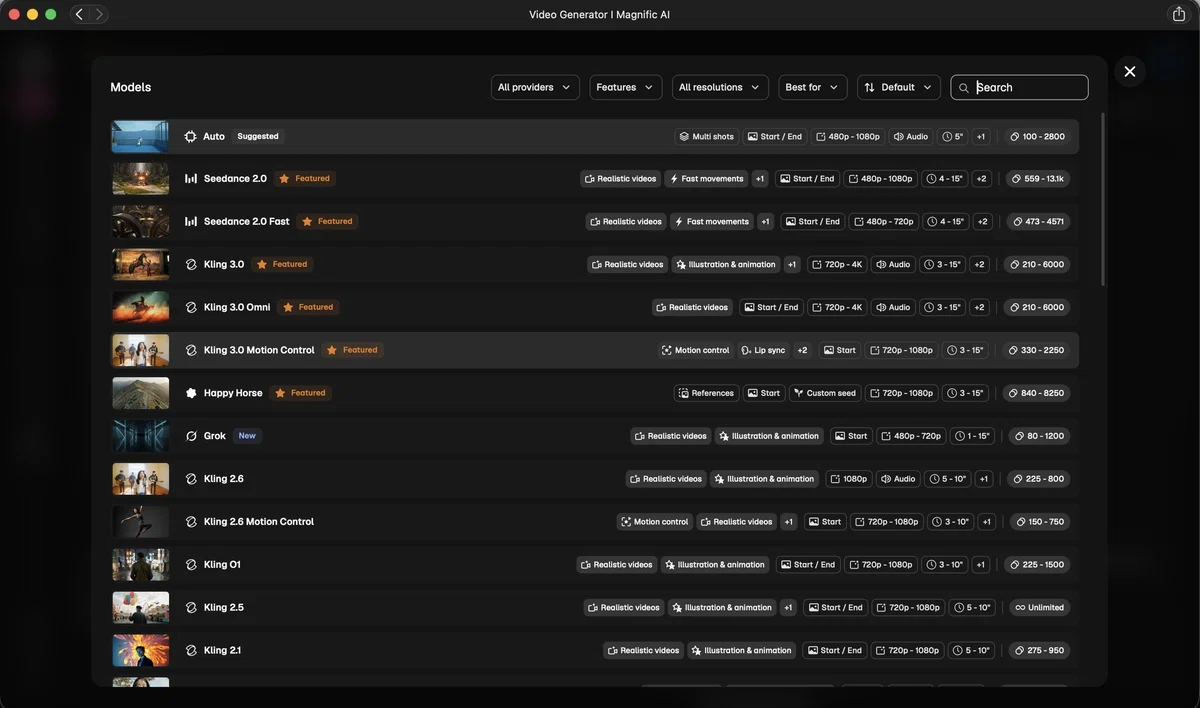
Task: Click the Audio tag on Kling 3.0 row
Action: 892,265
